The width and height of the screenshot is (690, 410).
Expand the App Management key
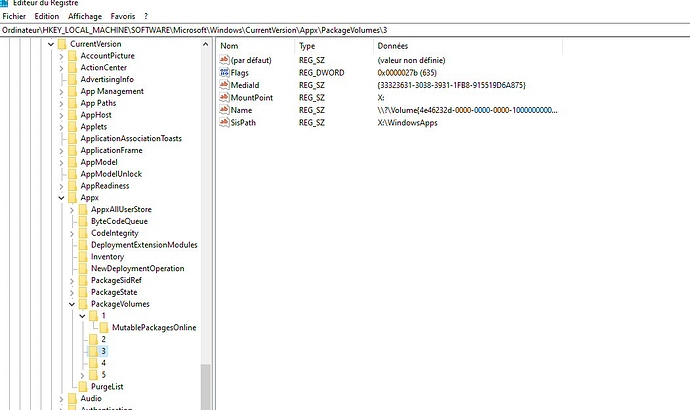(x=61, y=92)
